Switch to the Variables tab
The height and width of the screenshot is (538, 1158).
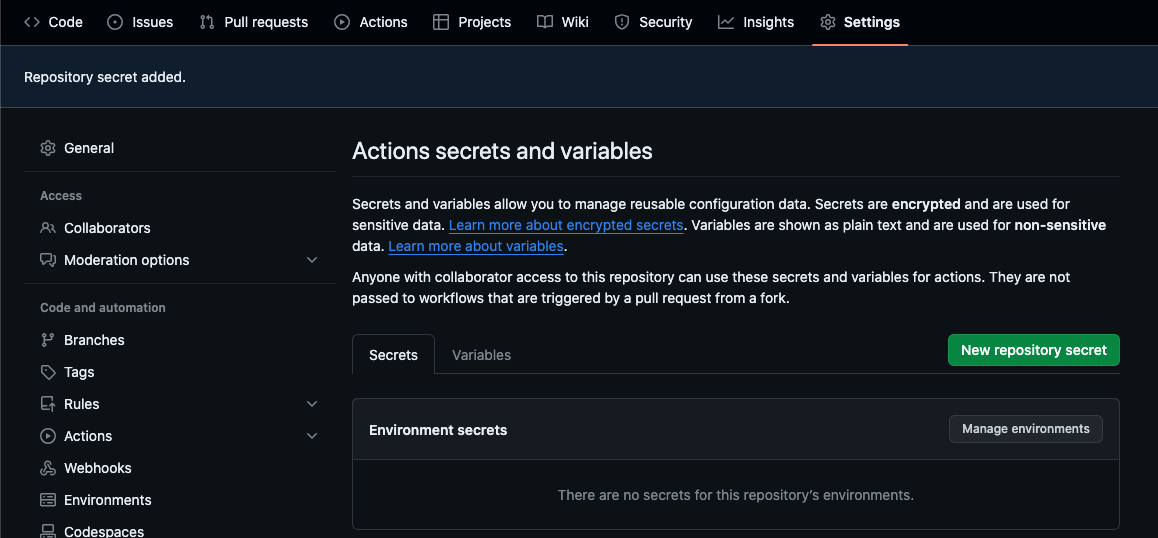tap(481, 355)
